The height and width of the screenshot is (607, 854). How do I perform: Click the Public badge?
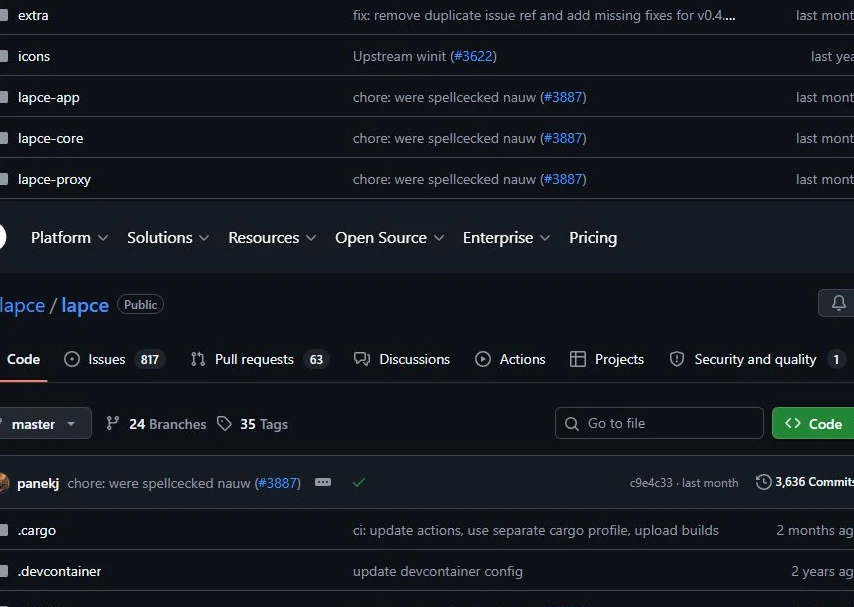pyautogui.click(x=141, y=305)
